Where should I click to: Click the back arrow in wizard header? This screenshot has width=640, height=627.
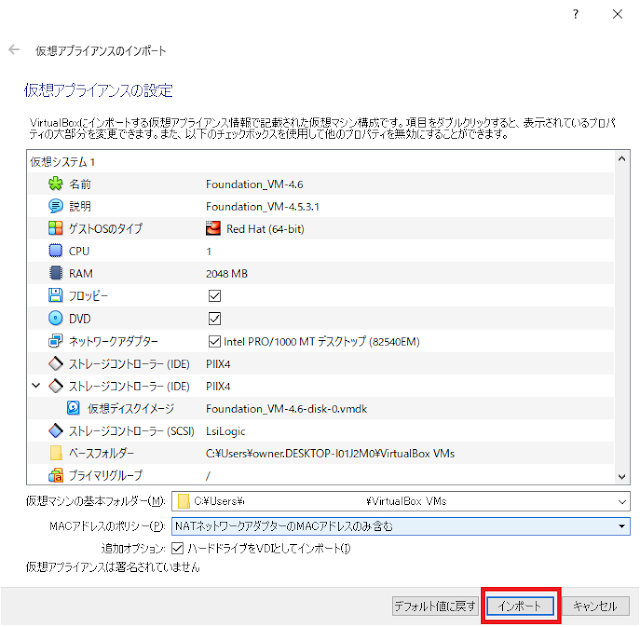tap(14, 50)
